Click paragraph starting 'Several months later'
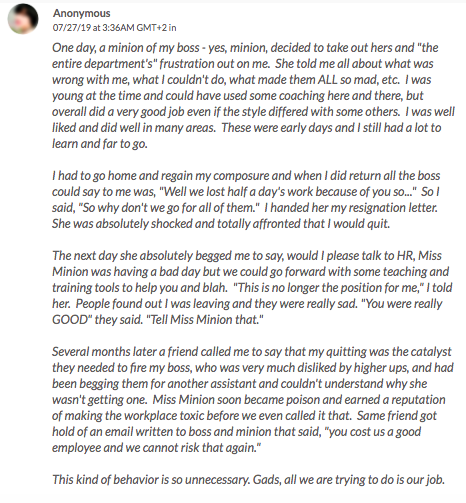Viewport: 466px width, 503px height. coord(253,400)
